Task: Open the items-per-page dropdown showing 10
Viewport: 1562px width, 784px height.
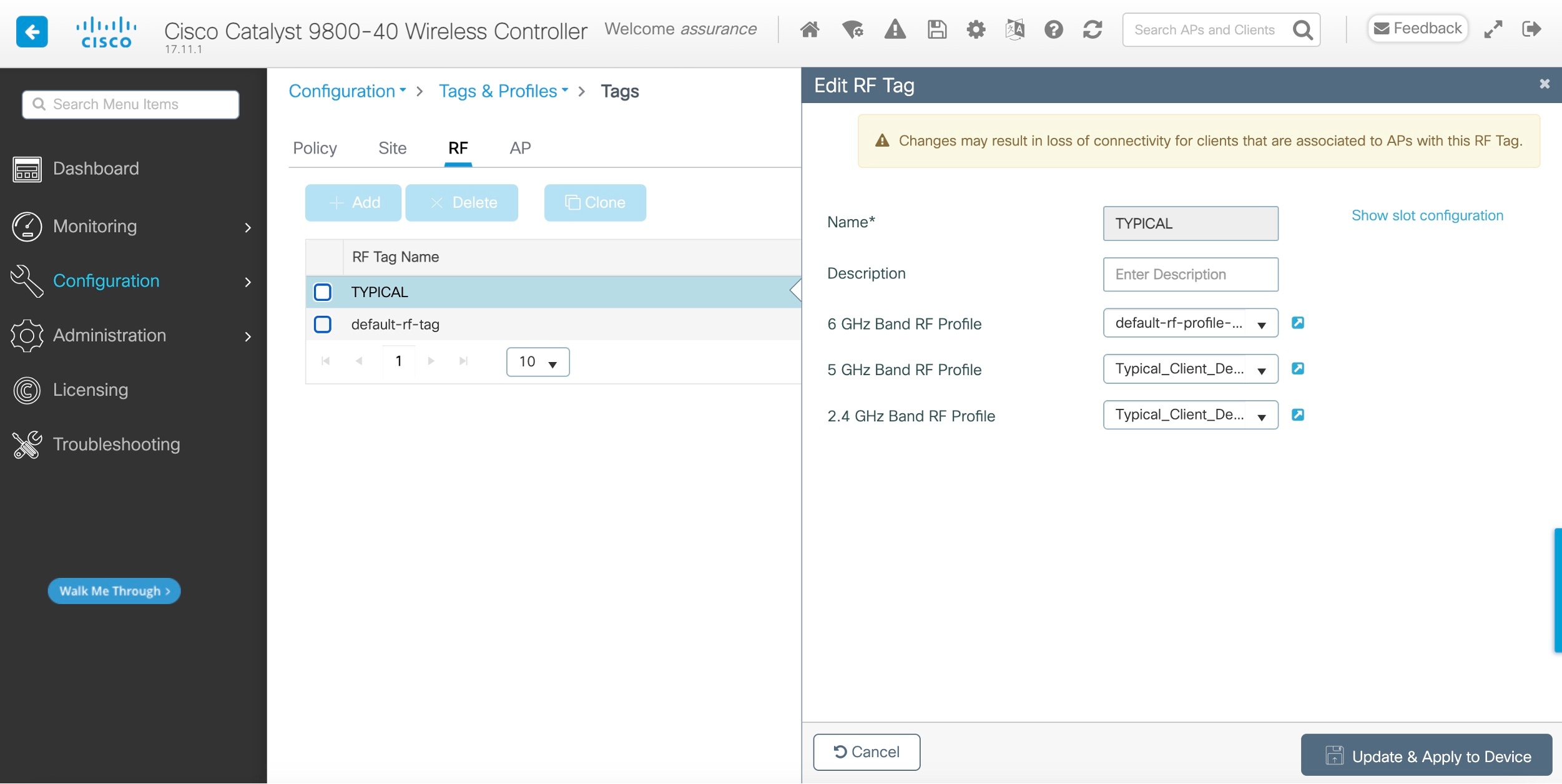Action: pyautogui.click(x=538, y=361)
